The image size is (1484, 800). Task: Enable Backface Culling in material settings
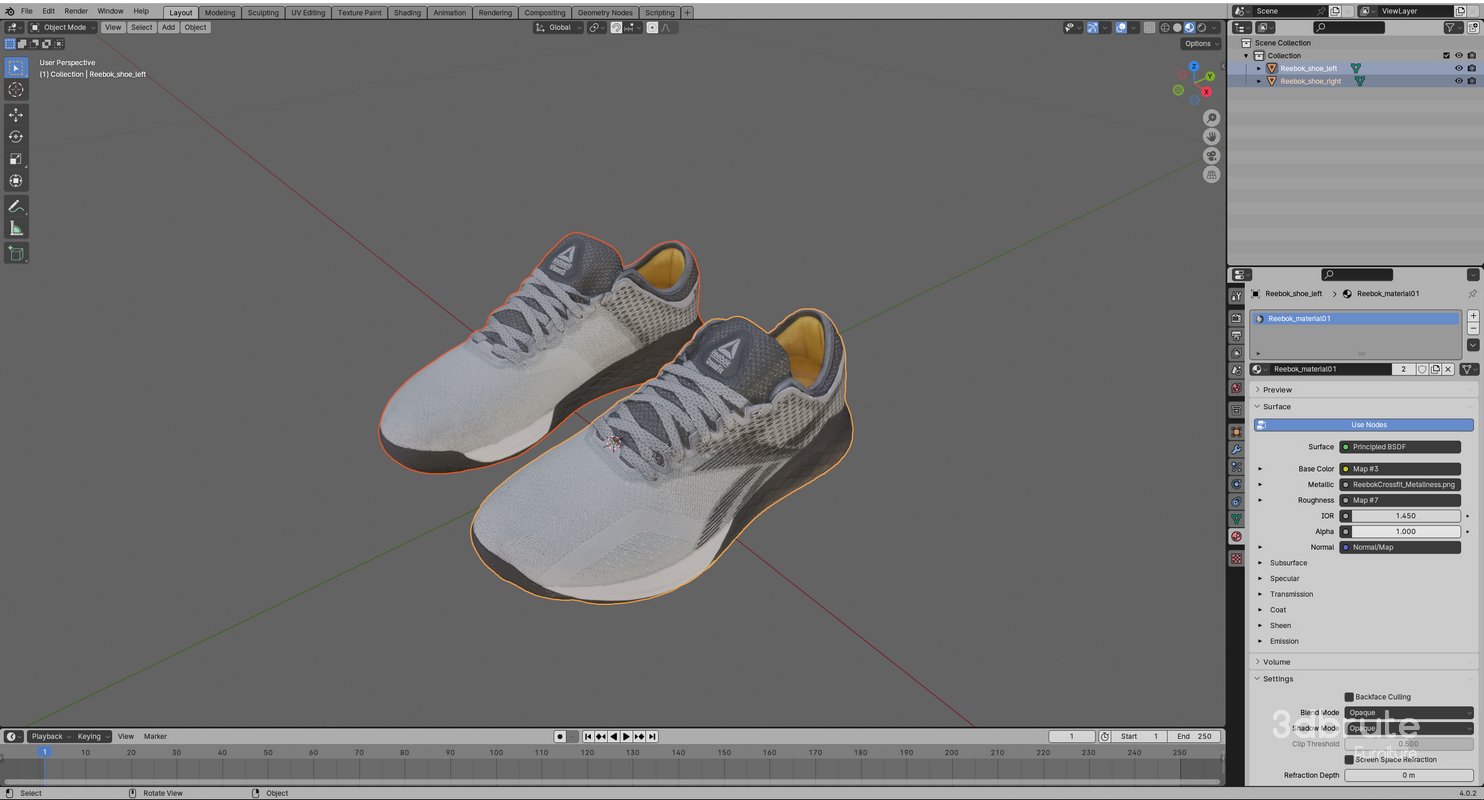1349,697
